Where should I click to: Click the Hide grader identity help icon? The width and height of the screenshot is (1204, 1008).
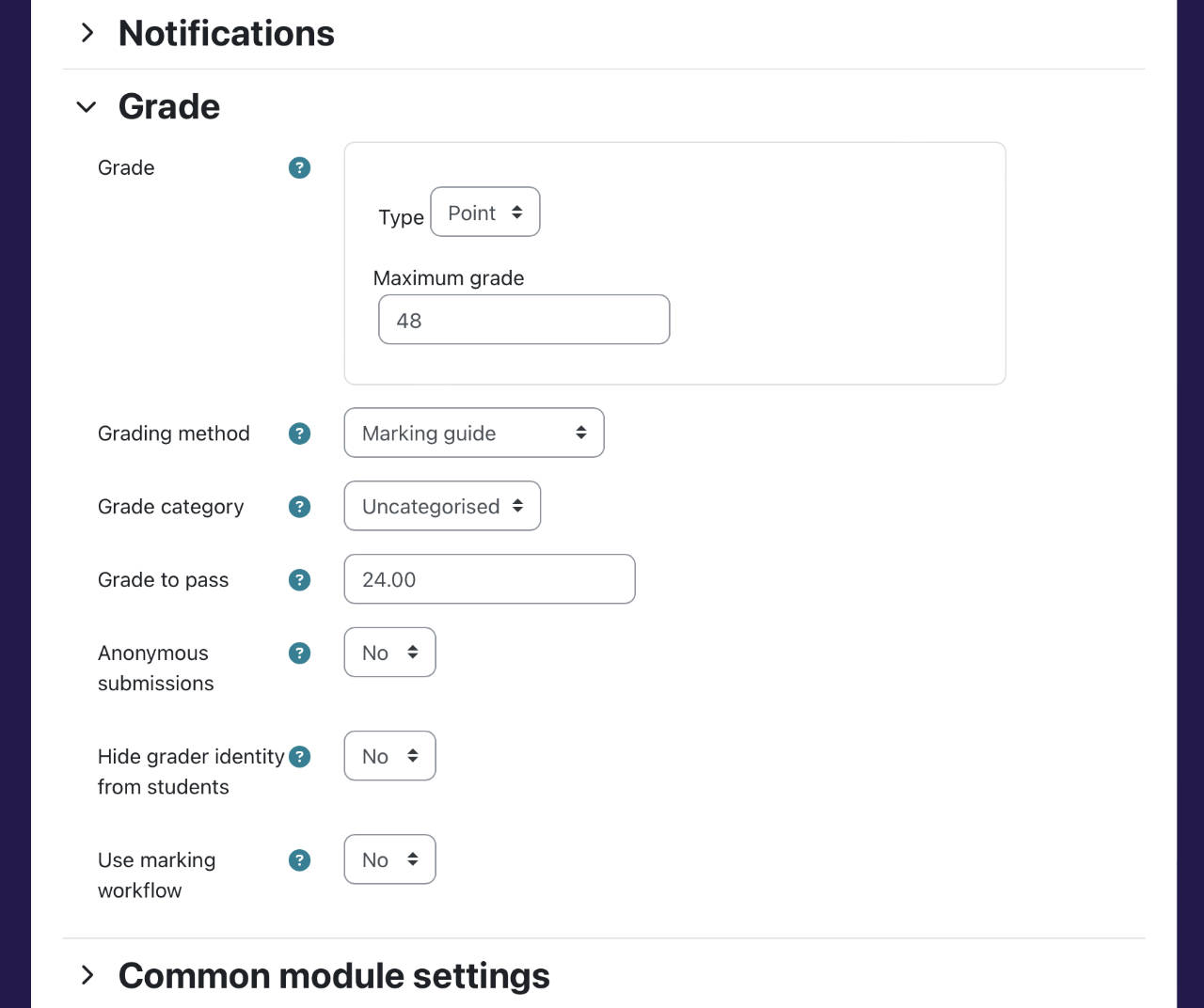299,756
